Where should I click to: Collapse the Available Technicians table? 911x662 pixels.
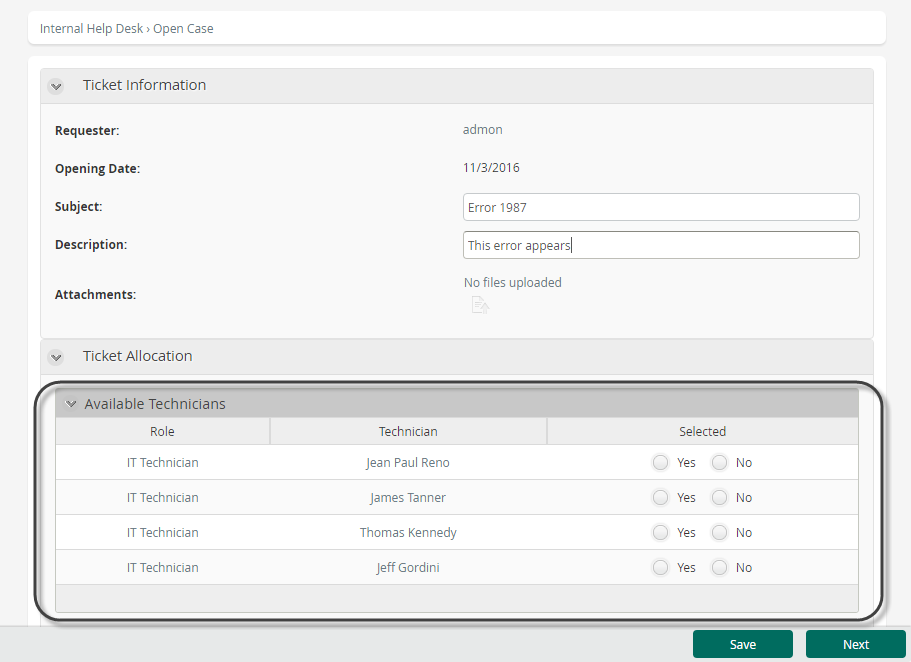[71, 403]
